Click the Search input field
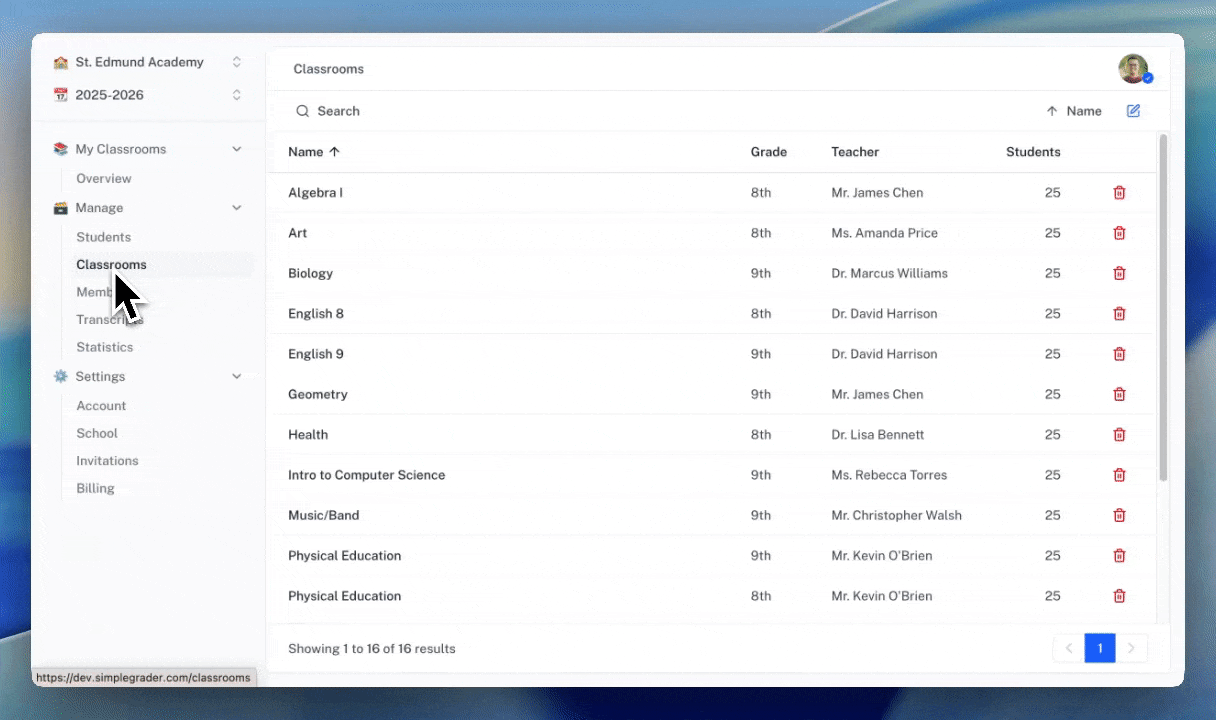 pos(400,111)
